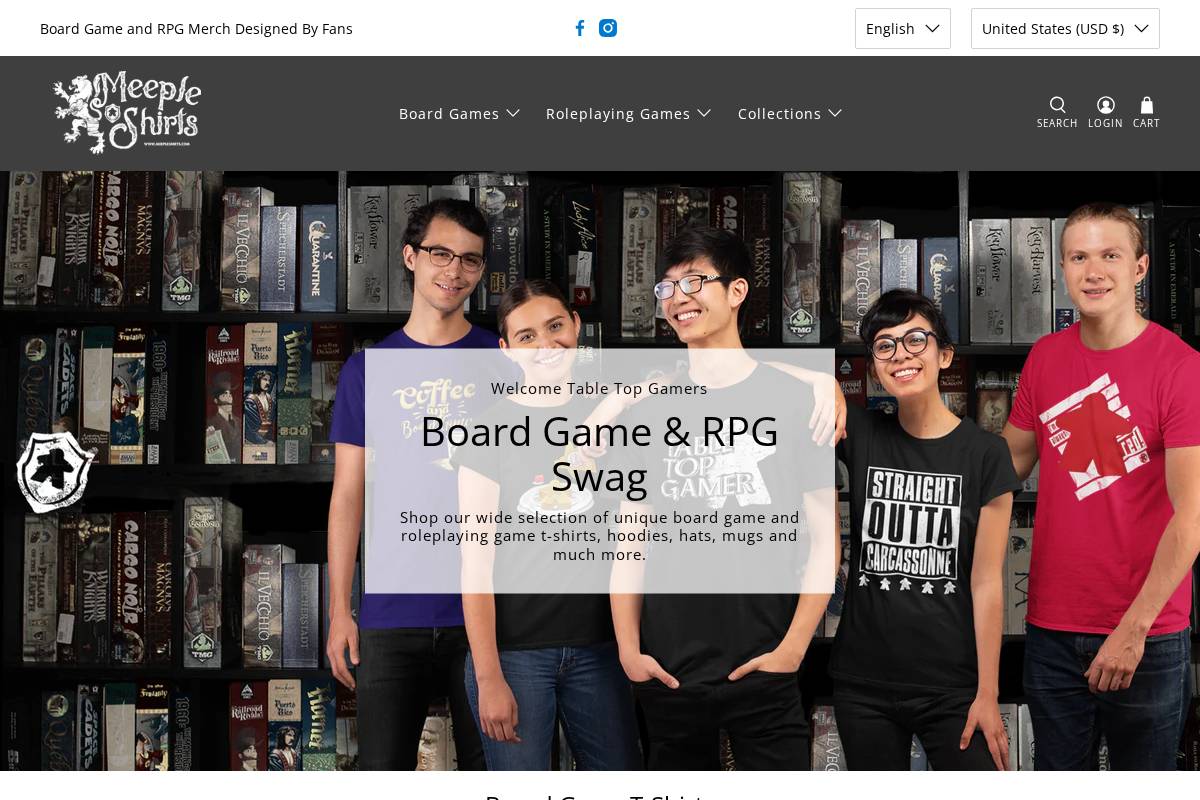Expand the Roleplaying Games menu
The image size is (1200, 800).
[x=704, y=113]
